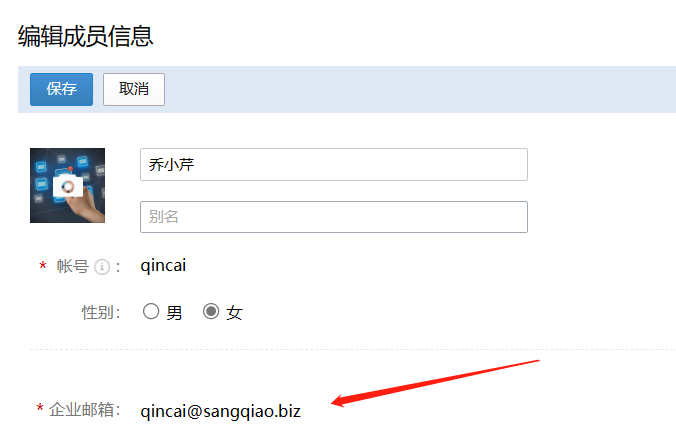Viewport: 676px width, 445px height.
Task: Focus the name field containing 乔小芹
Action: point(334,164)
